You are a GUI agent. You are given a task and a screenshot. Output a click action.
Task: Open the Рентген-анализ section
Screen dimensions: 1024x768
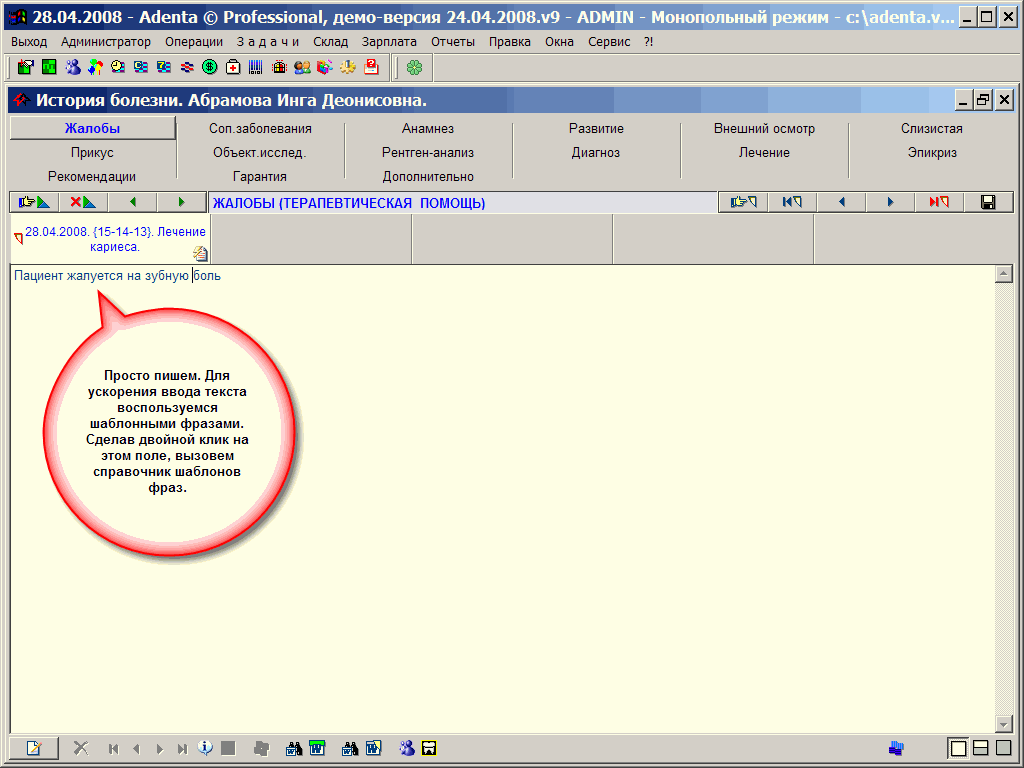point(428,153)
